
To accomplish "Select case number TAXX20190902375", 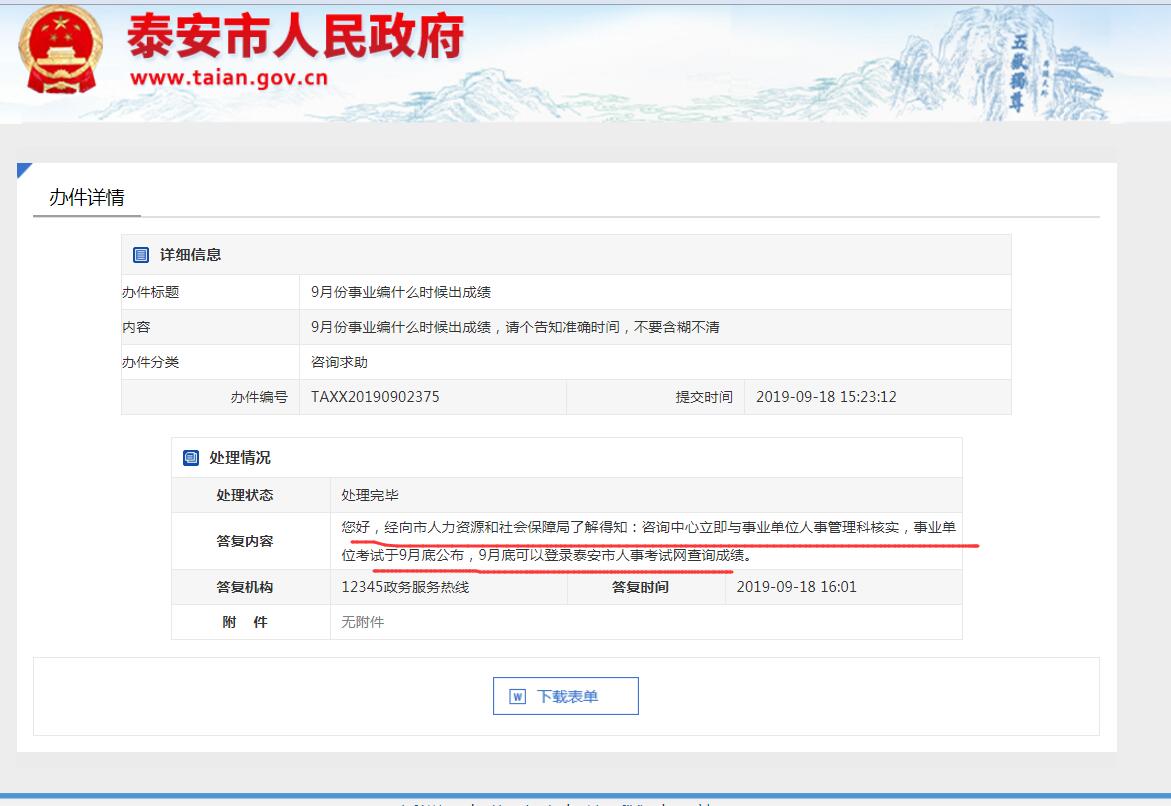I will (x=375, y=397).
